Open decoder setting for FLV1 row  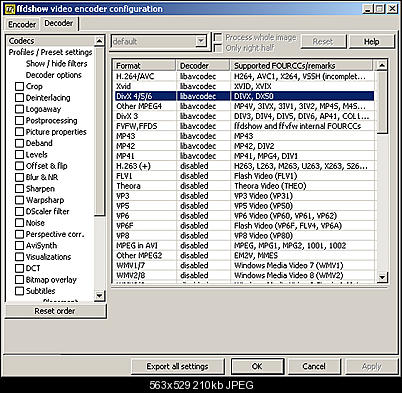point(203,176)
